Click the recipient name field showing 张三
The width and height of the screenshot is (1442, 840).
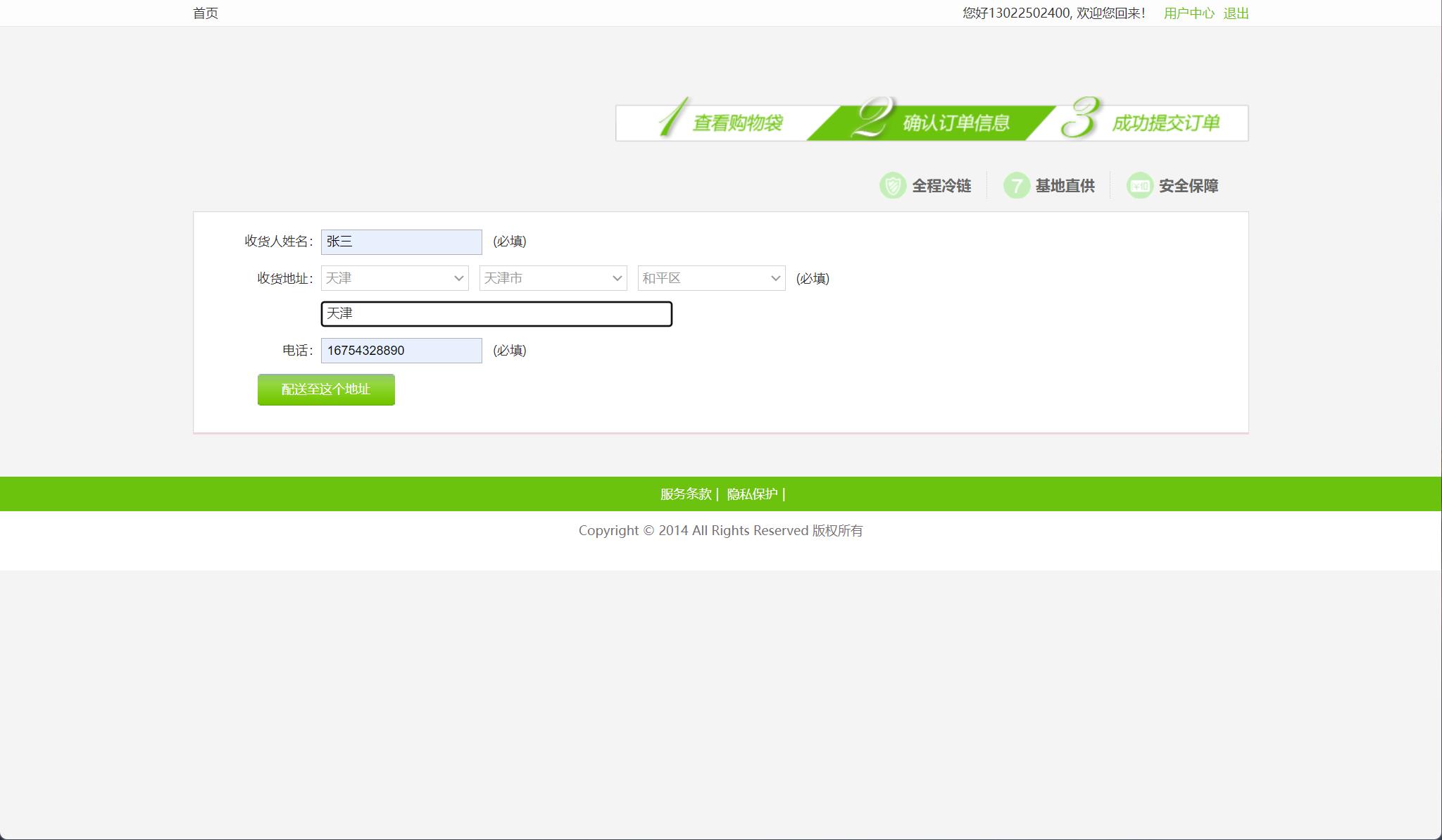tap(400, 242)
